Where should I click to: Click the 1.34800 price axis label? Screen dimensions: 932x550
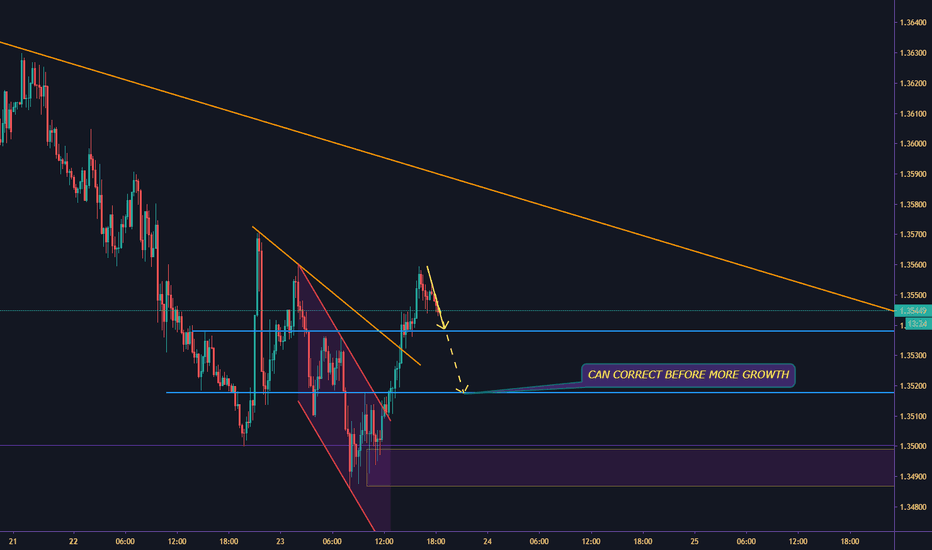913,507
